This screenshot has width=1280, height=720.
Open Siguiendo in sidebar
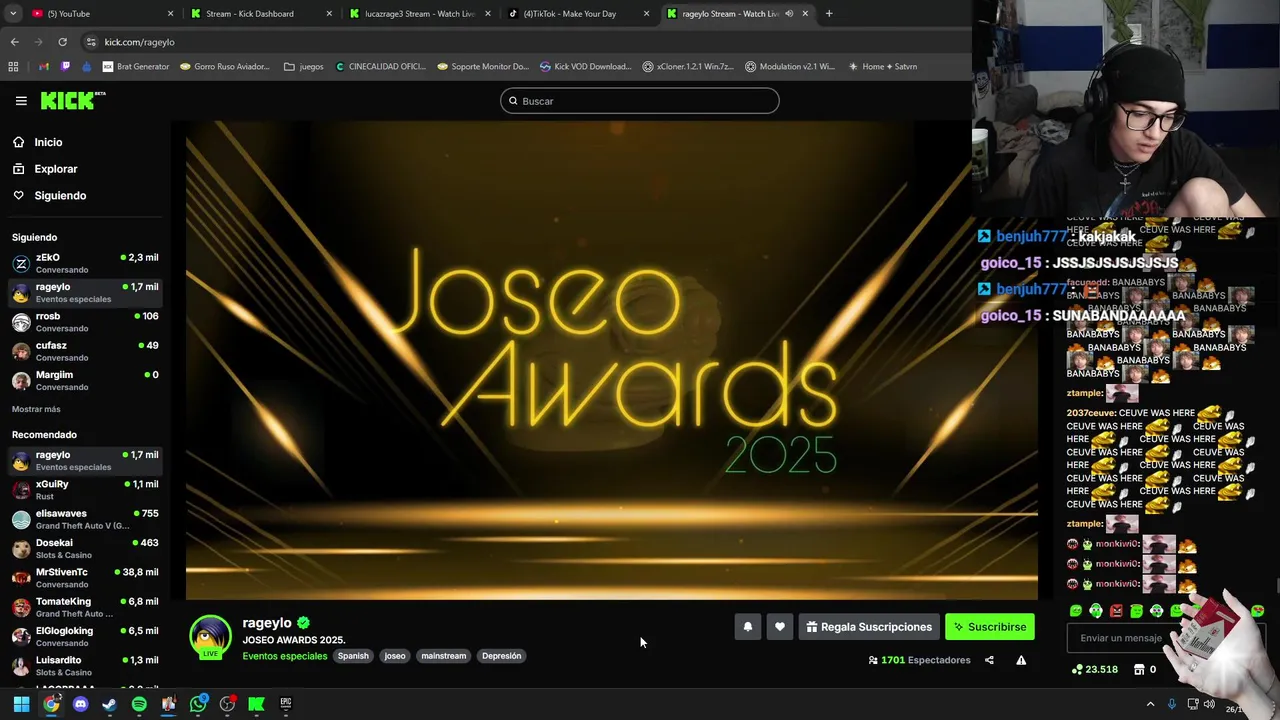tap(60, 196)
